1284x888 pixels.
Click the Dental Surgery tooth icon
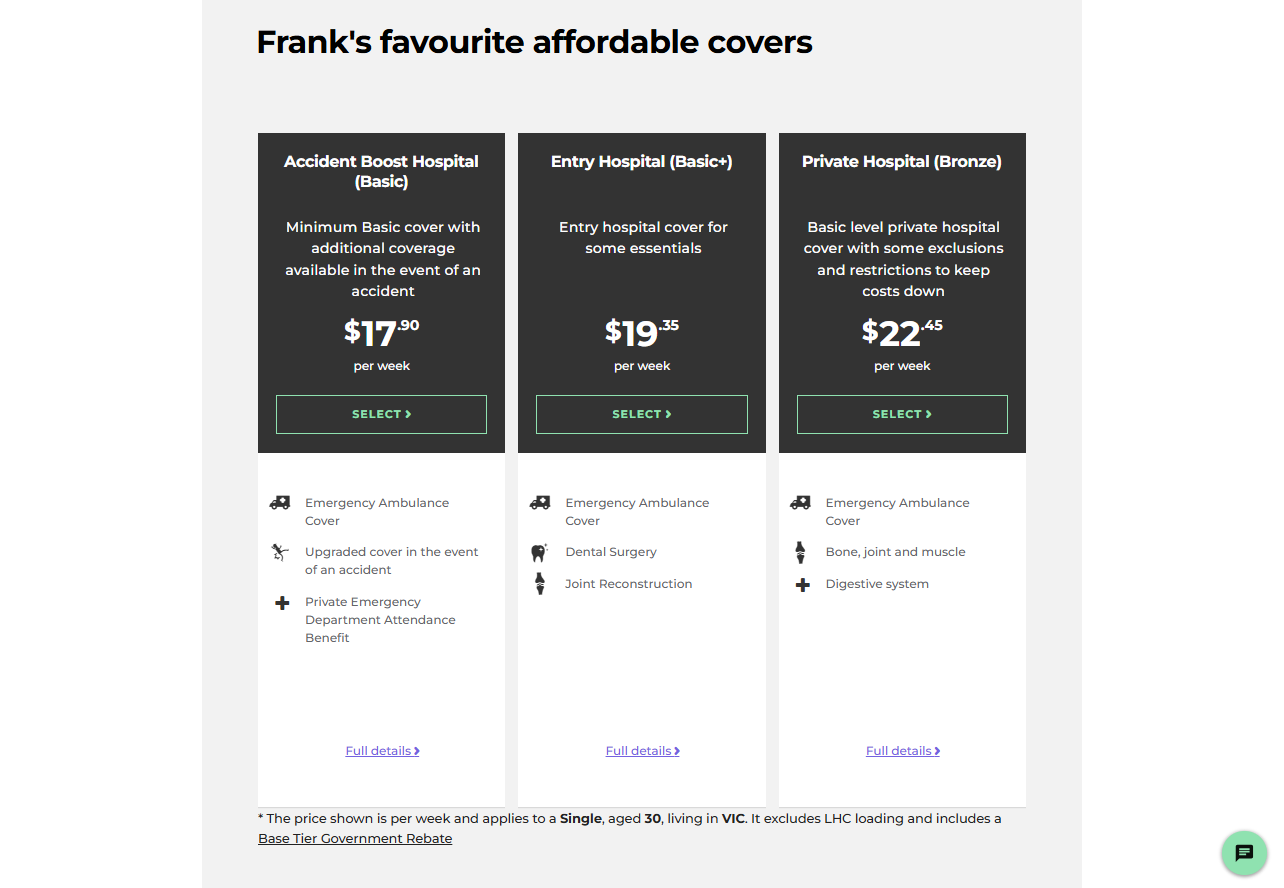coord(539,551)
